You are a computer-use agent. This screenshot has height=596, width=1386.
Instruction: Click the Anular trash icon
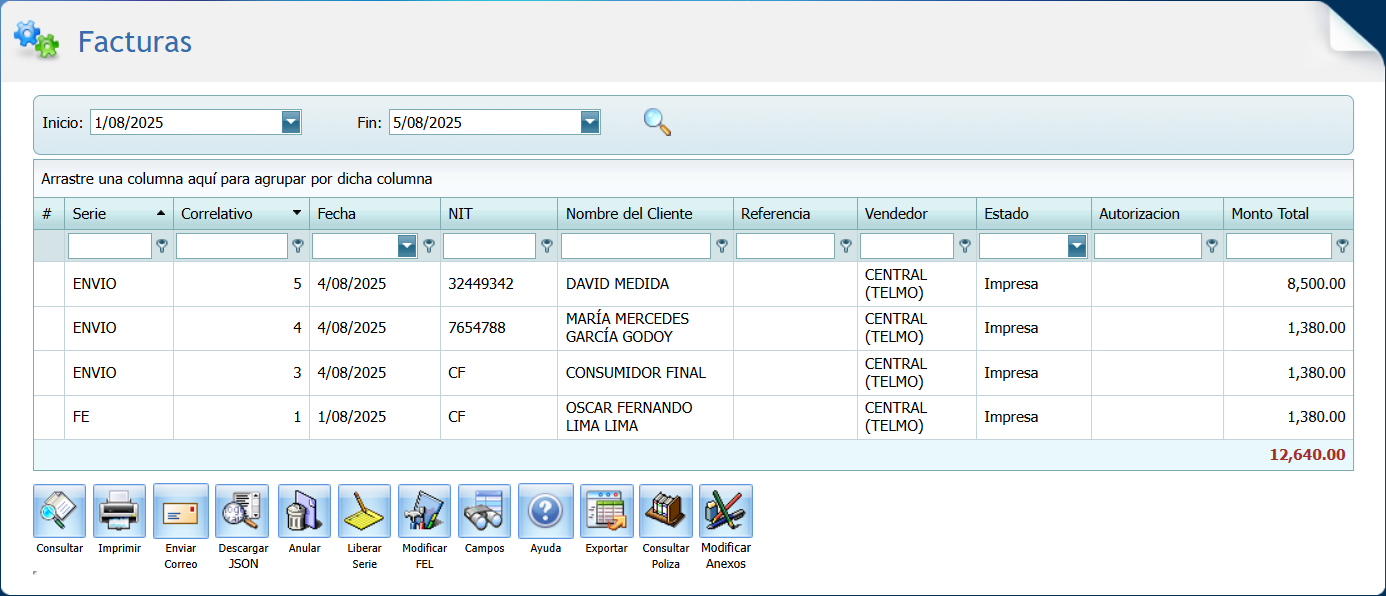(304, 511)
